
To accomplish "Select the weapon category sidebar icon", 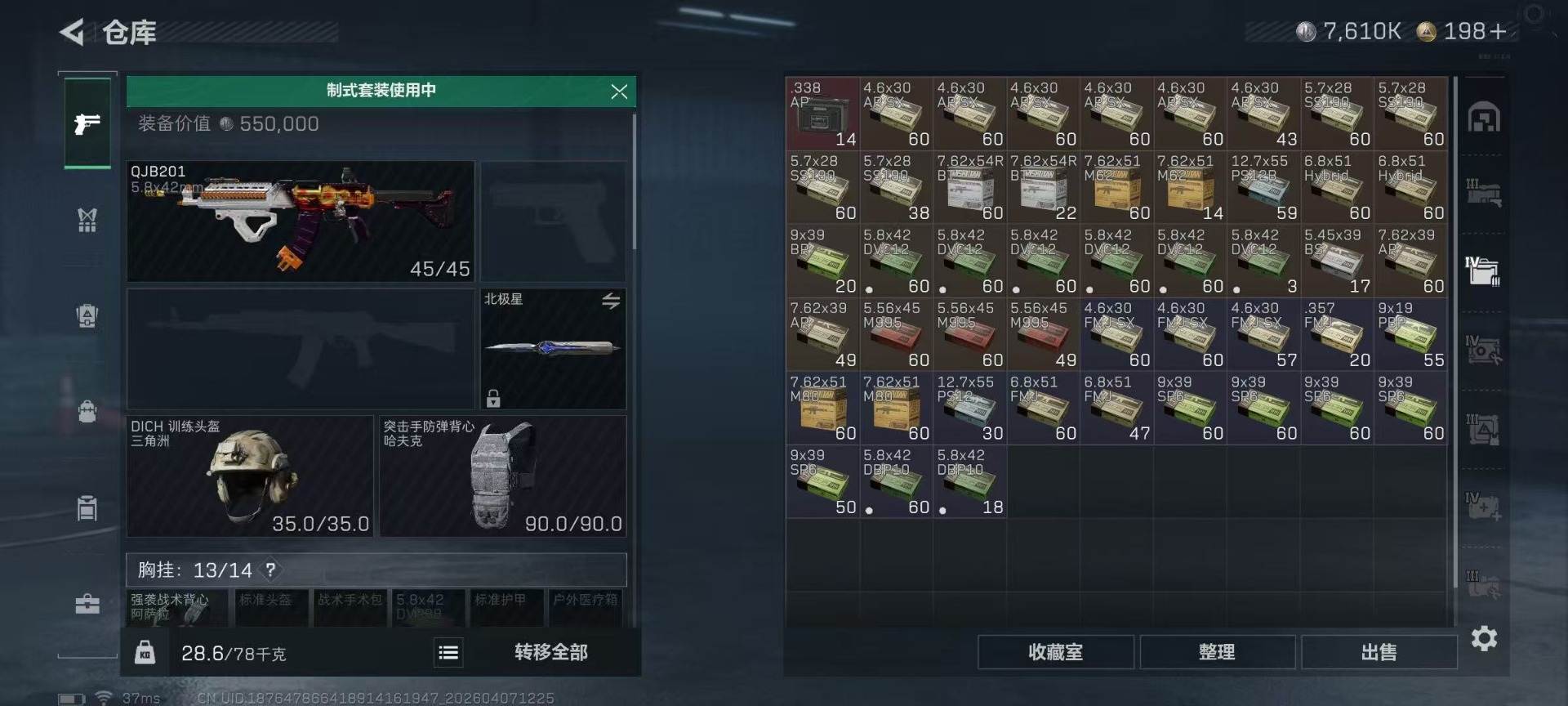I will (x=87, y=123).
